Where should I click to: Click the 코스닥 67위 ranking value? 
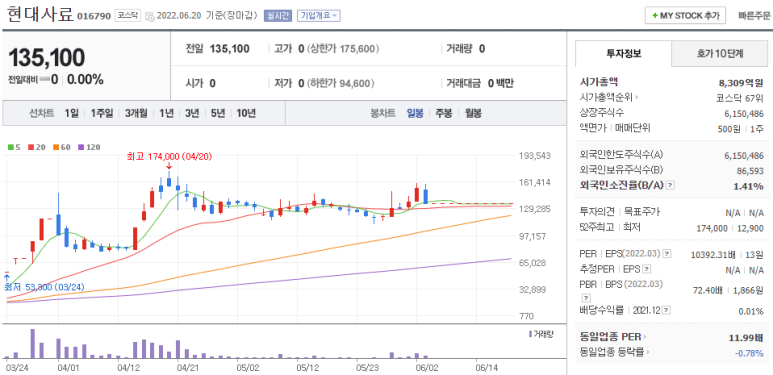coord(739,98)
